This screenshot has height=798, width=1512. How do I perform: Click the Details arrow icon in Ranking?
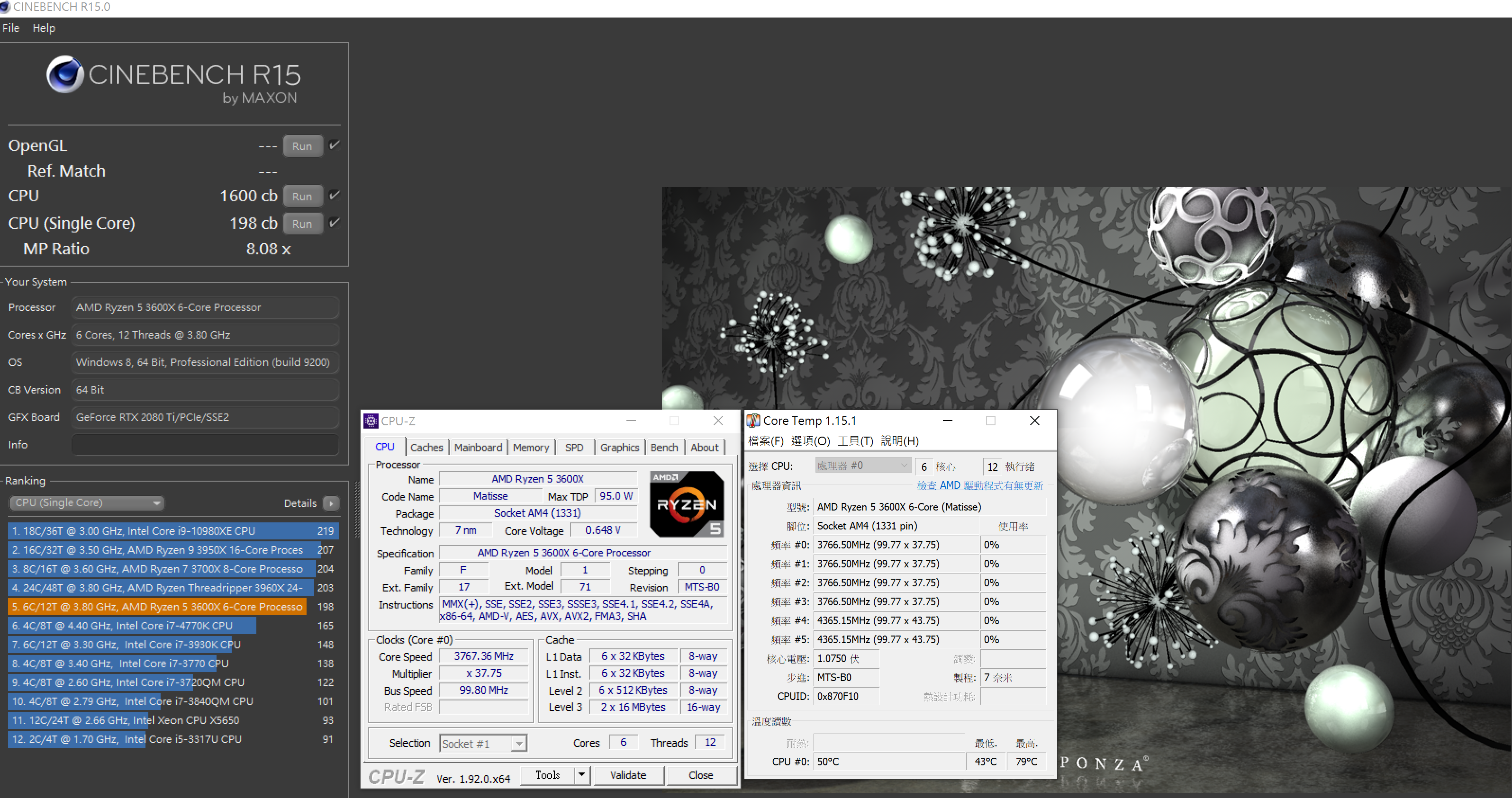[x=331, y=503]
